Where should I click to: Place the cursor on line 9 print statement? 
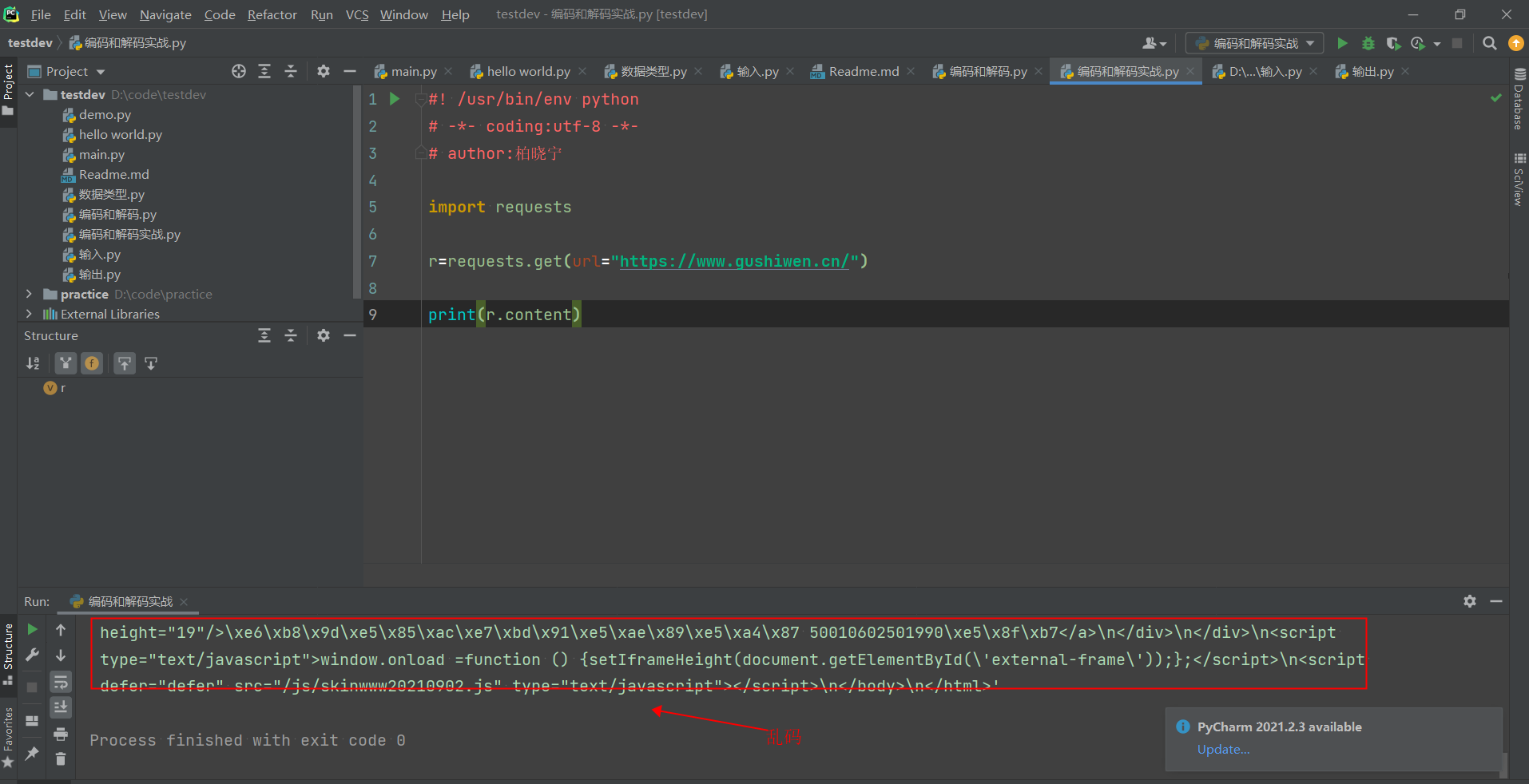(503, 315)
